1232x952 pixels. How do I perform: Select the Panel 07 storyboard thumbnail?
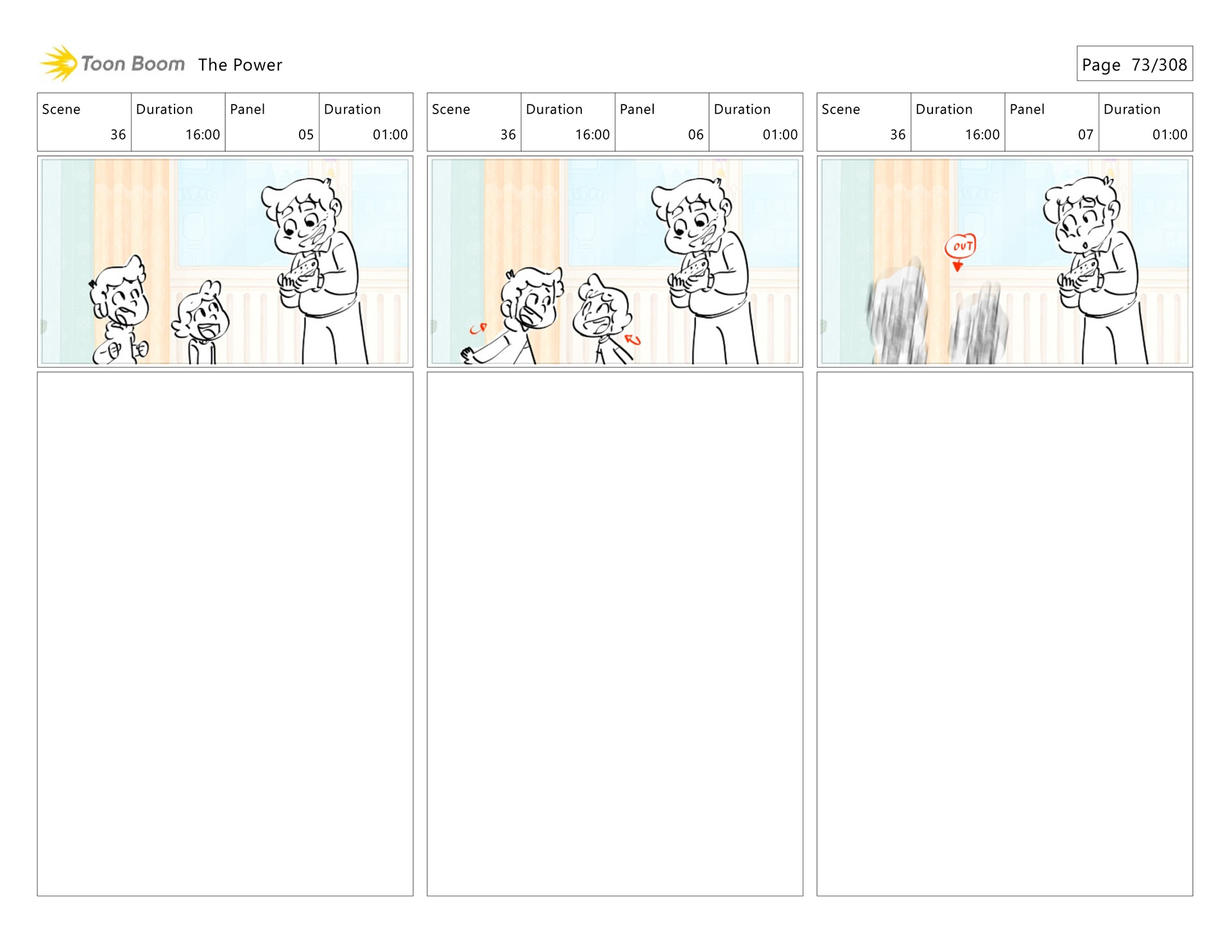coord(1005,262)
